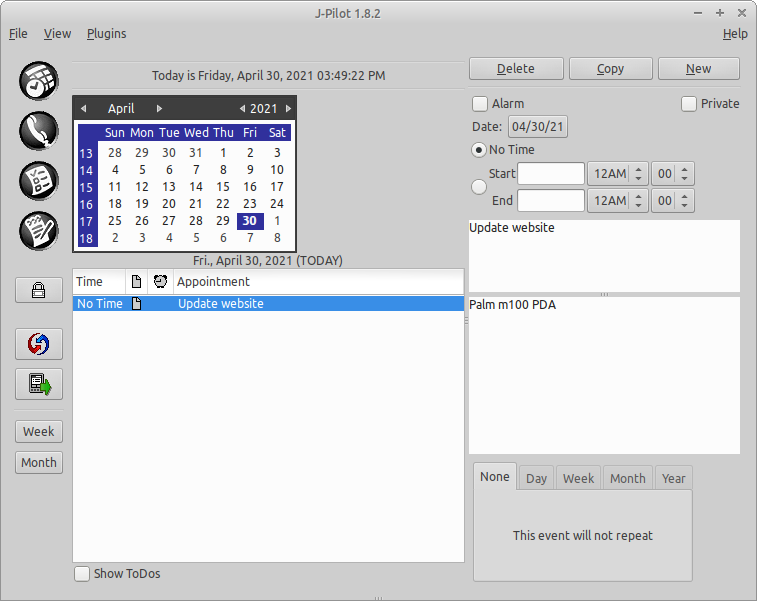Go to previous month arrow
Screen dimensions: 757x601
coord(84,109)
